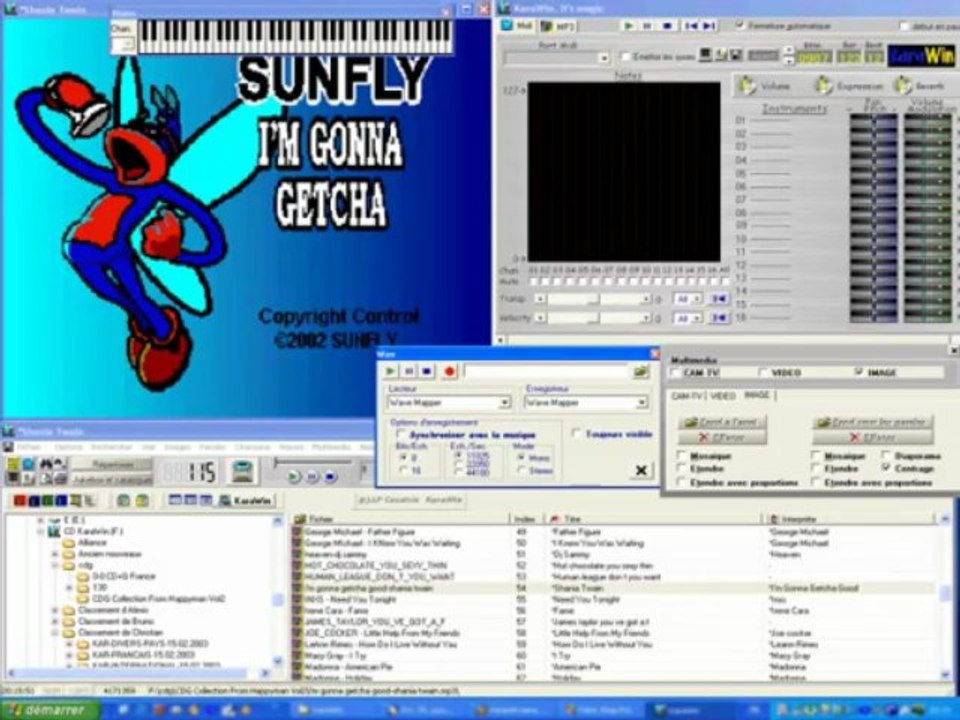Pause in the Wave recorder dialog
This screenshot has width=960, height=720.
409,371
